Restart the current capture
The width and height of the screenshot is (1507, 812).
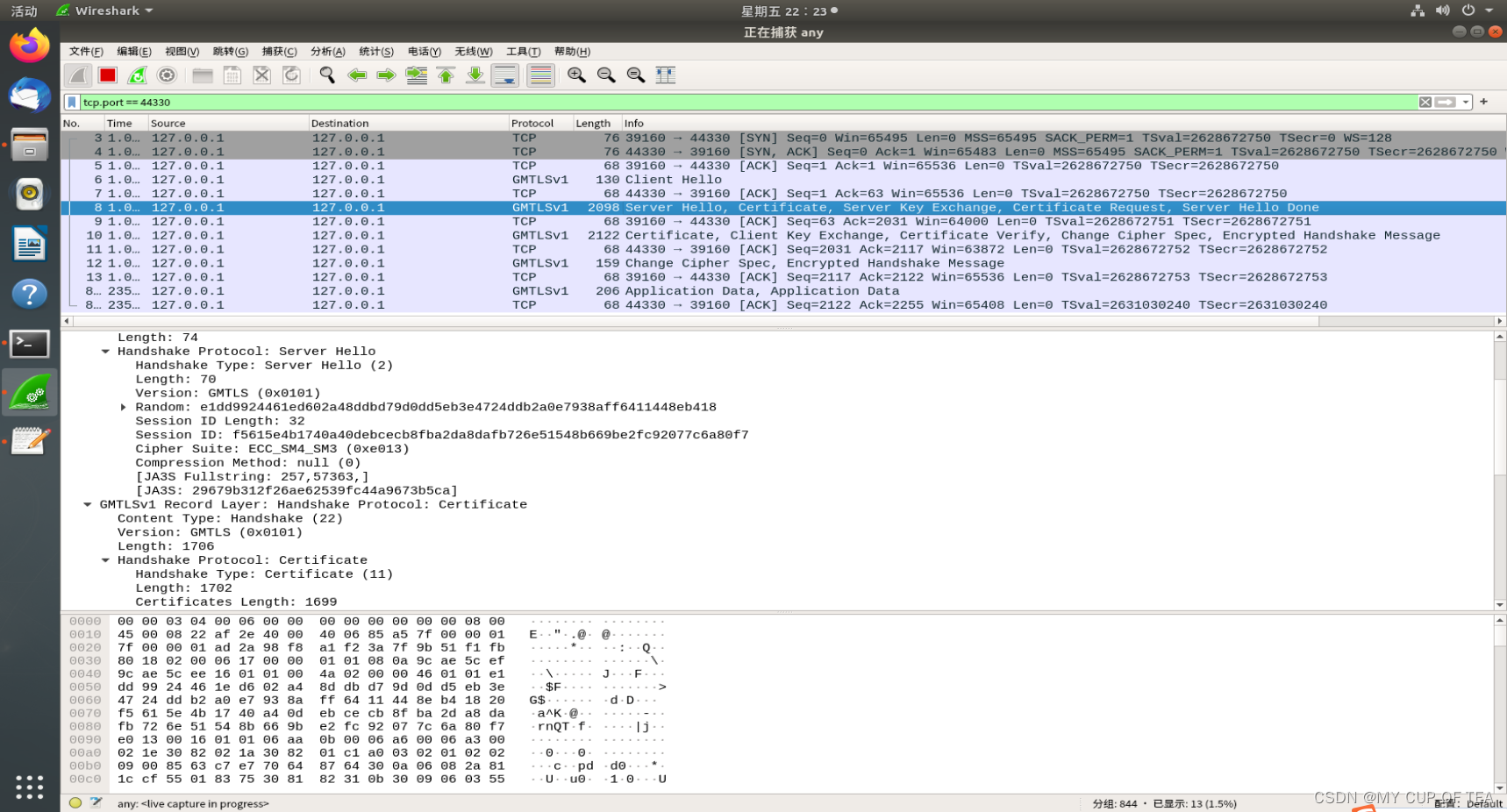(138, 75)
